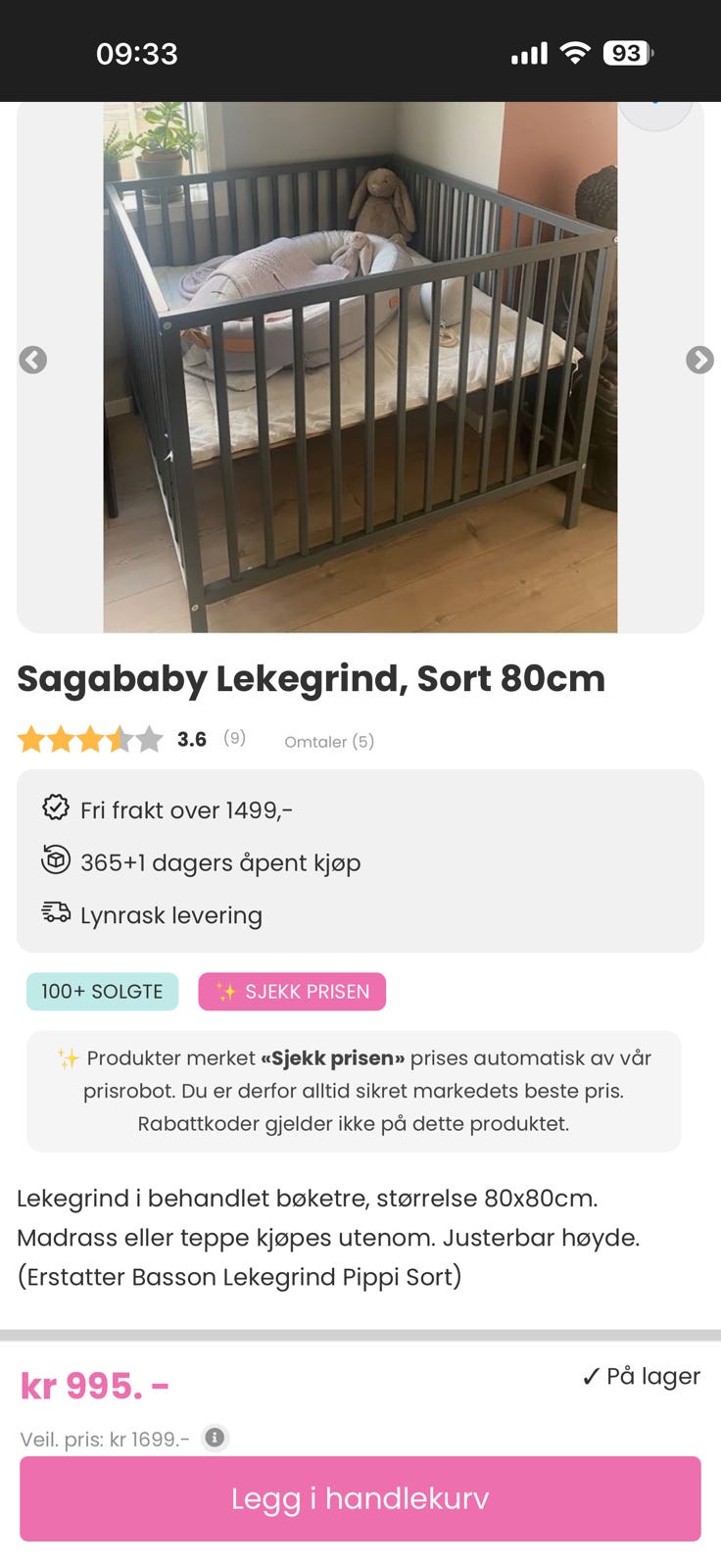Image resolution: width=721 pixels, height=1568 pixels.
Task: Open the playpen product photo
Action: pos(360,367)
